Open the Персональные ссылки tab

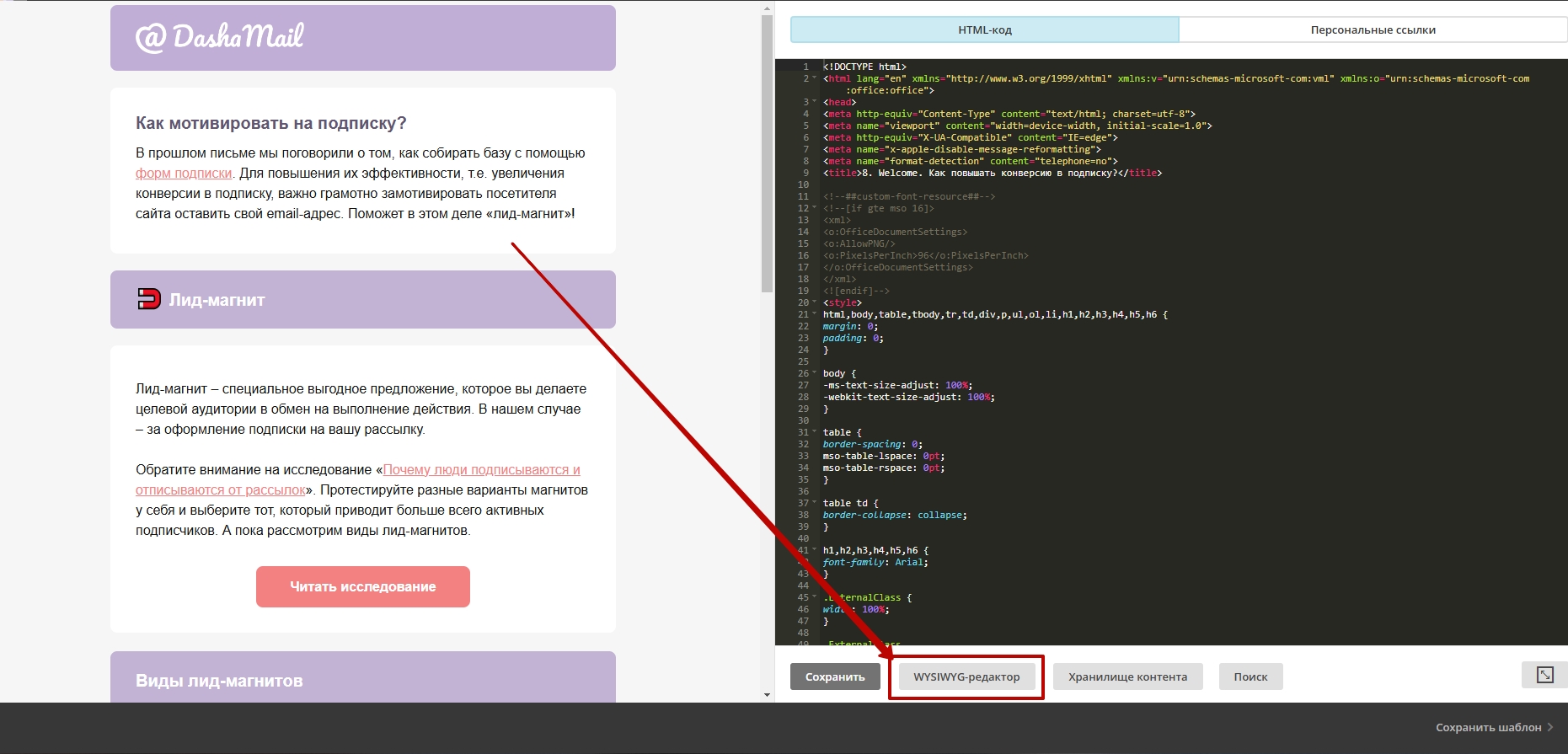click(1373, 29)
